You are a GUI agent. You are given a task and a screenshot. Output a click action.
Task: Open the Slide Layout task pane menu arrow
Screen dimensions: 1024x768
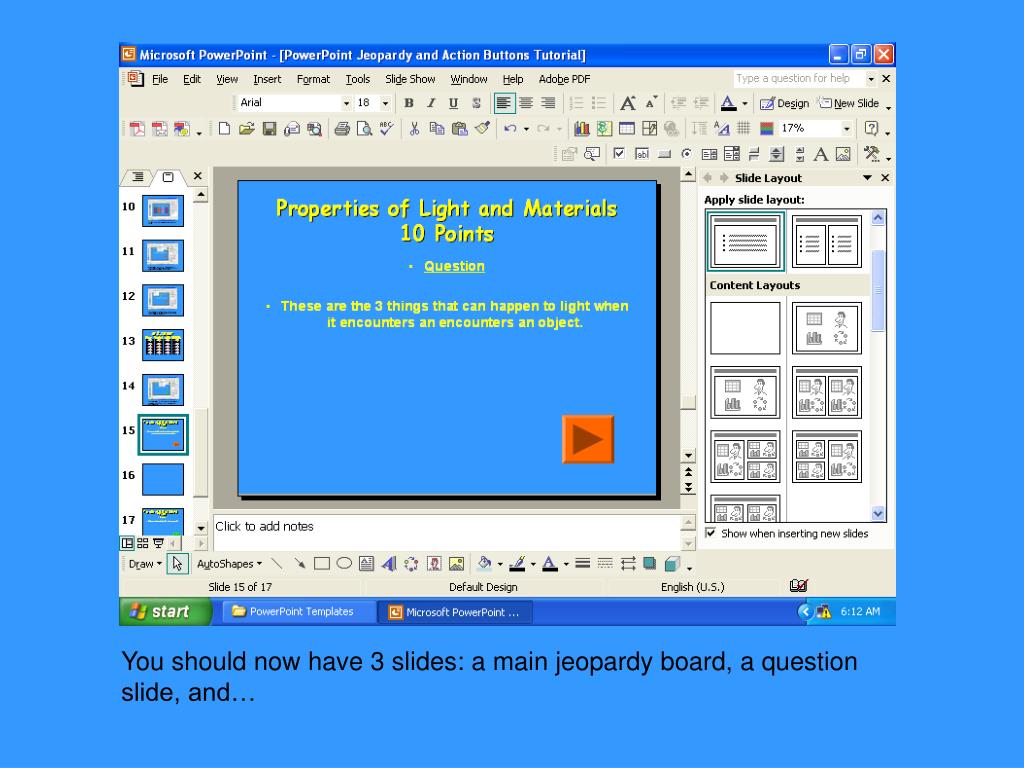(x=867, y=178)
